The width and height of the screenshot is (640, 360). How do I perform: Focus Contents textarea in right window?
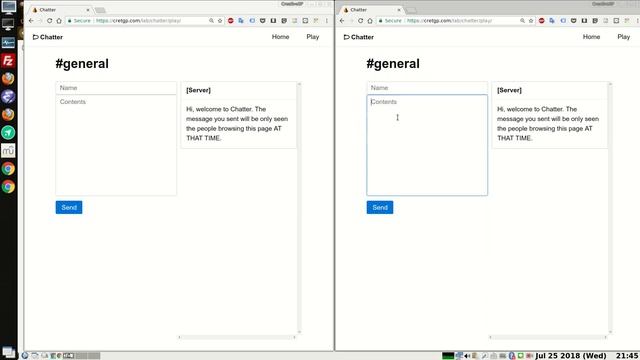[427, 145]
